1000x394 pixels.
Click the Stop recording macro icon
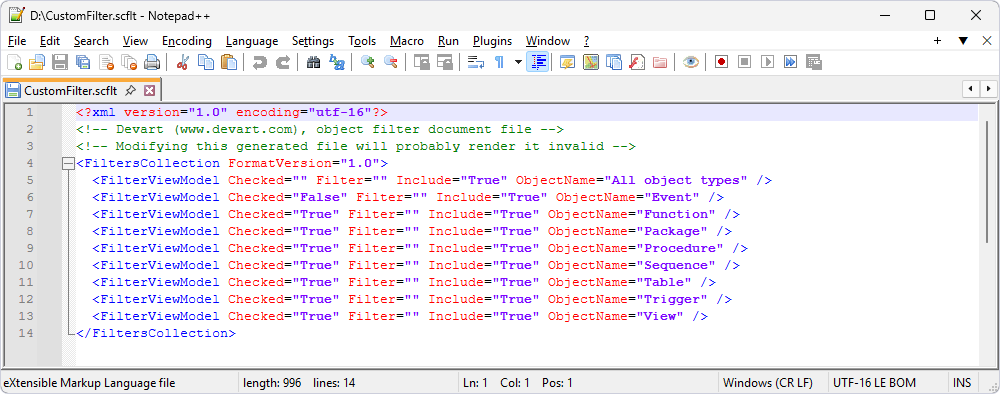[744, 62]
